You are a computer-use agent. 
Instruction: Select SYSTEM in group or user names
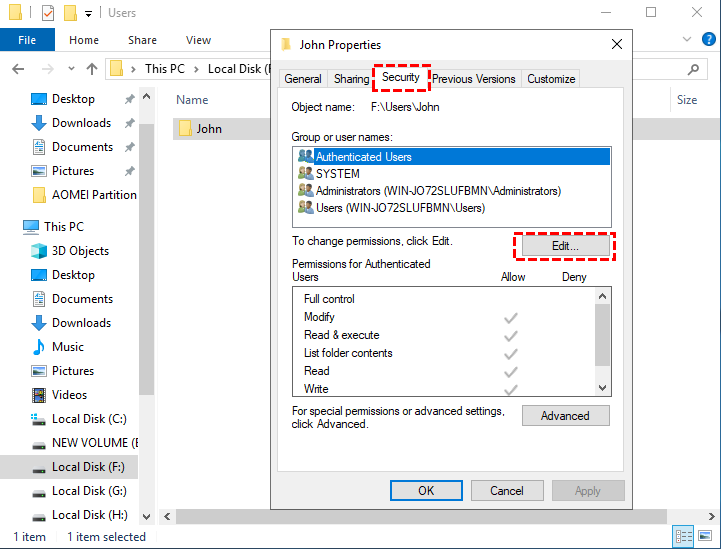point(337,174)
